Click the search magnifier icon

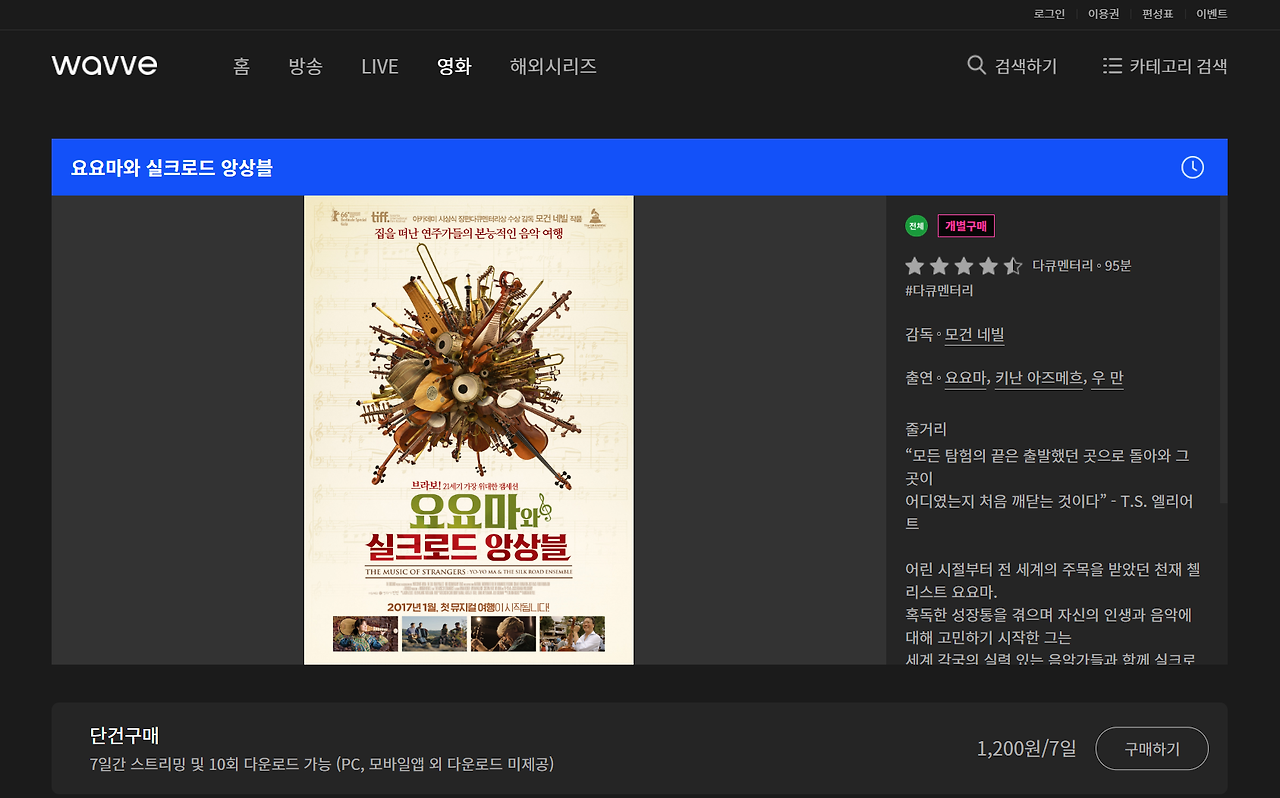click(976, 64)
